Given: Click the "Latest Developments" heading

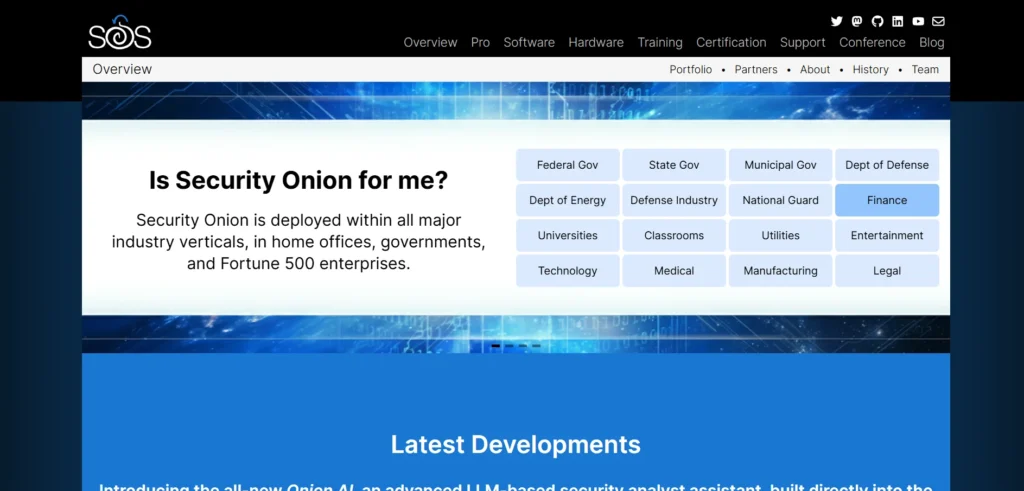Looking at the screenshot, I should 516,445.
